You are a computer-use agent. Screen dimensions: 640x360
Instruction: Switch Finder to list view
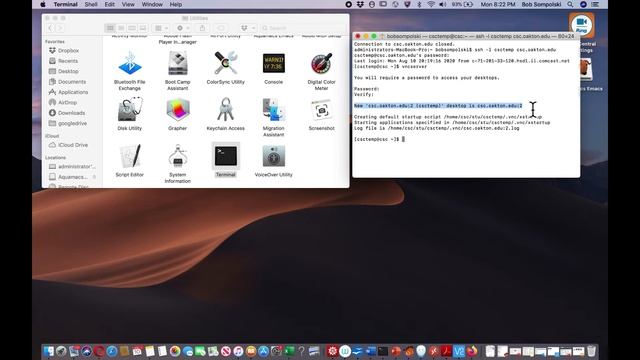click(121, 28)
